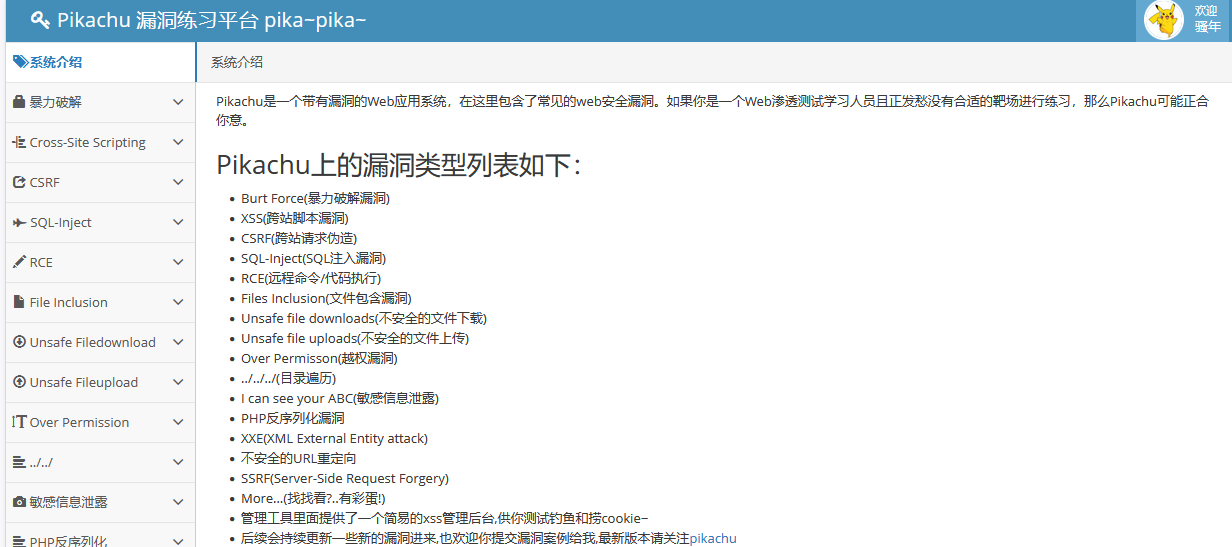Image resolution: width=1232 pixels, height=547 pixels.
Task: Open the Unsafe Fileupload menu label
Action: point(84,382)
